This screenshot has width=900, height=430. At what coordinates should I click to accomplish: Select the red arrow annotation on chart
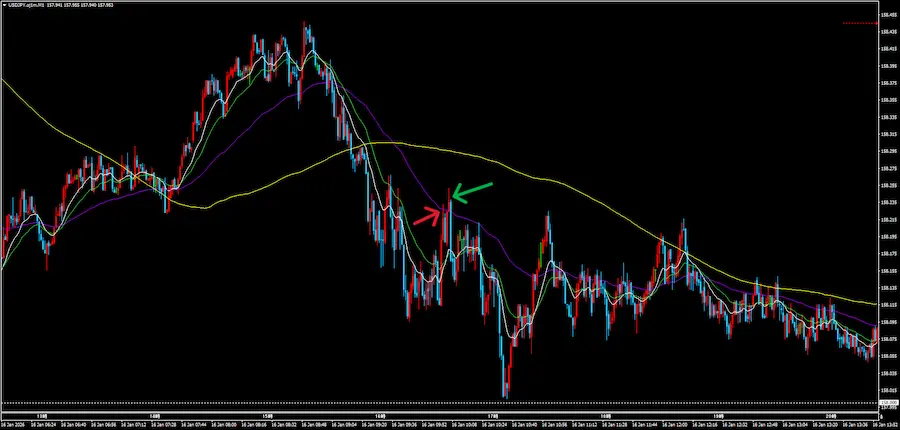427,213
